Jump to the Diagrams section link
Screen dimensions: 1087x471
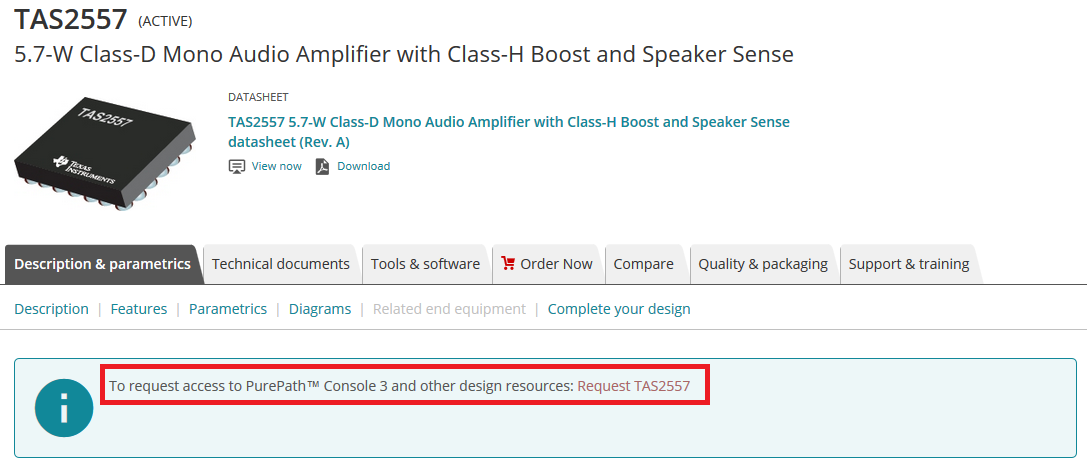pos(320,309)
